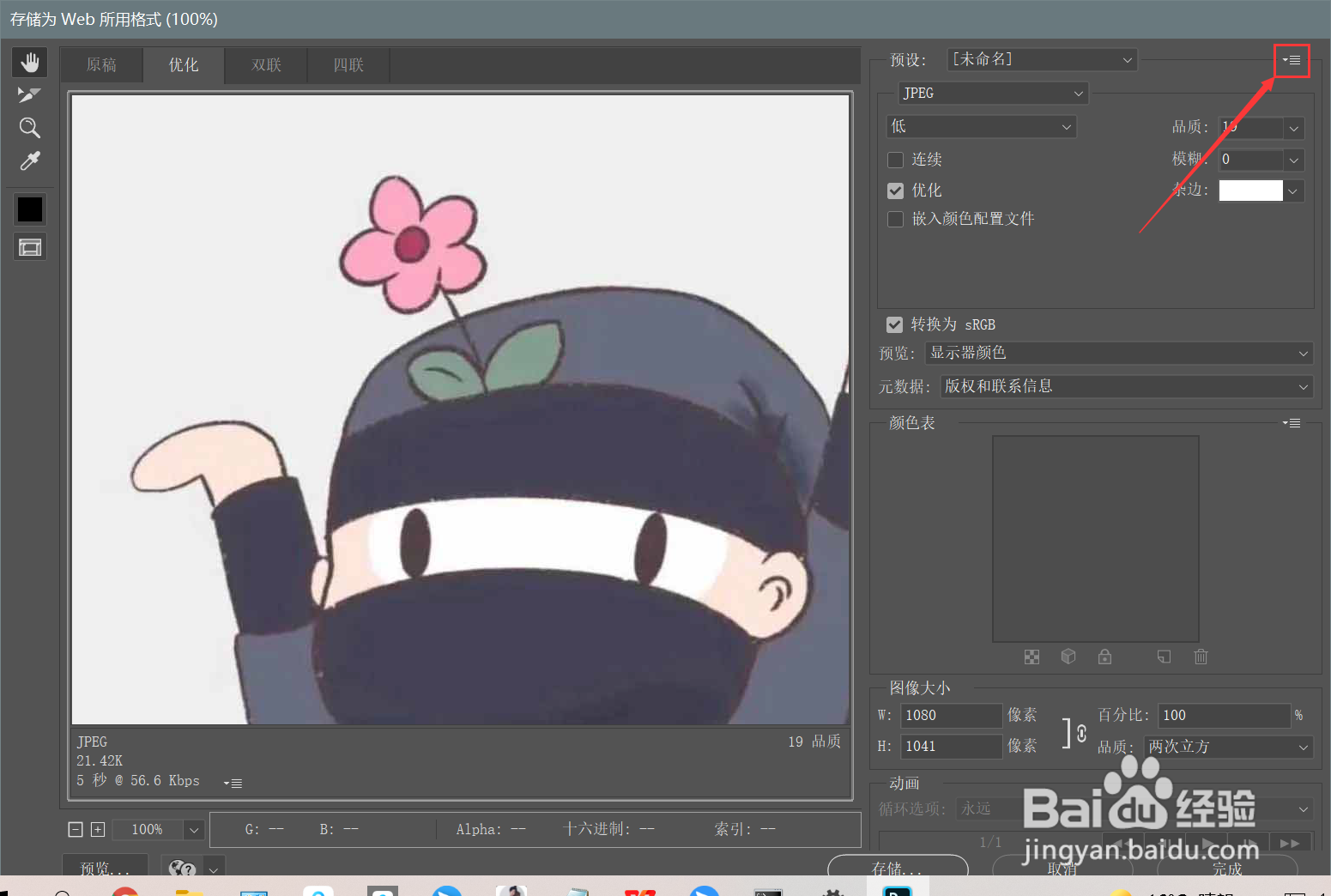Click the trash icon in color table

point(1201,657)
